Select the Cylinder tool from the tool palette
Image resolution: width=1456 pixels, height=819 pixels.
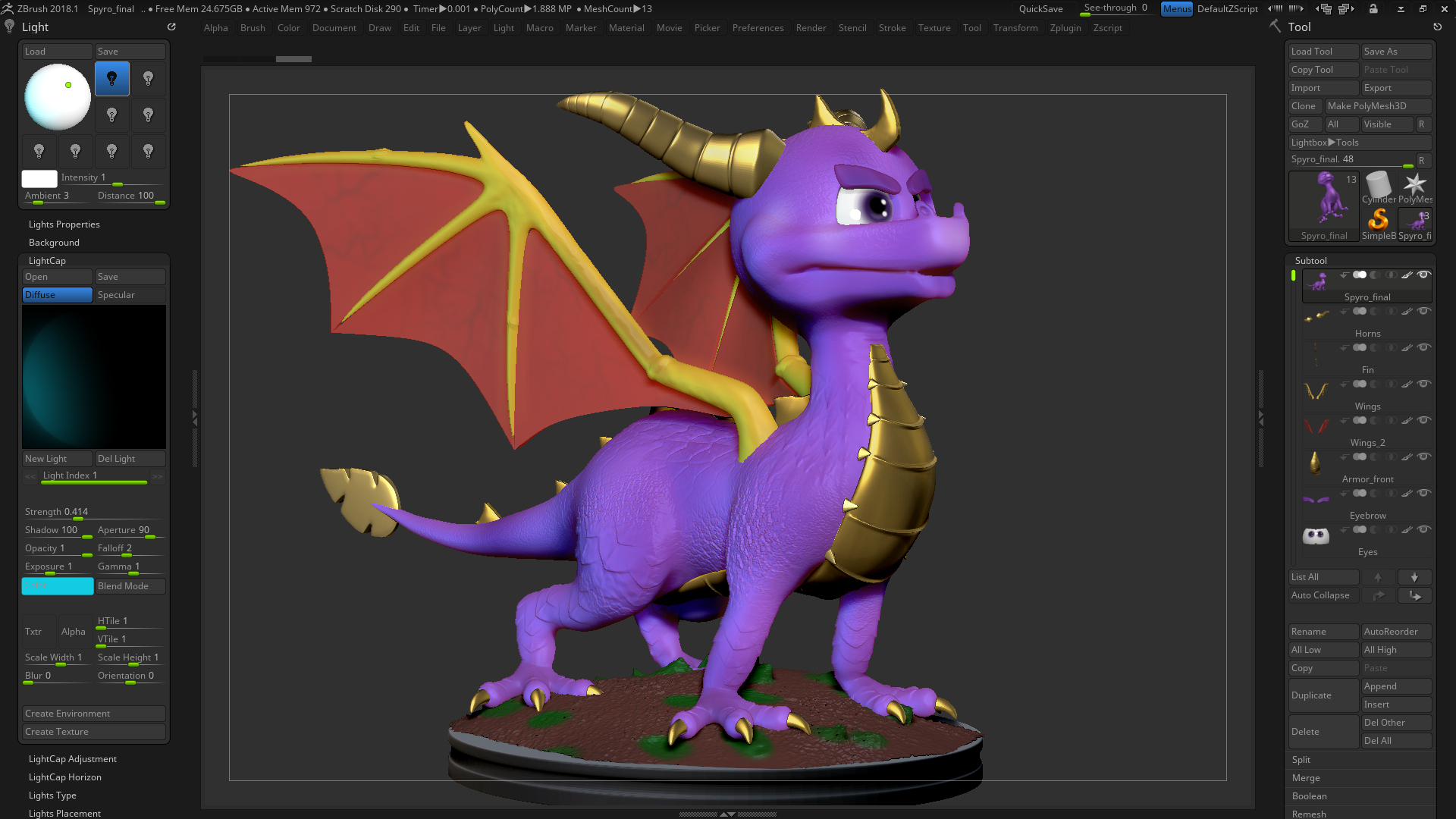(1378, 184)
